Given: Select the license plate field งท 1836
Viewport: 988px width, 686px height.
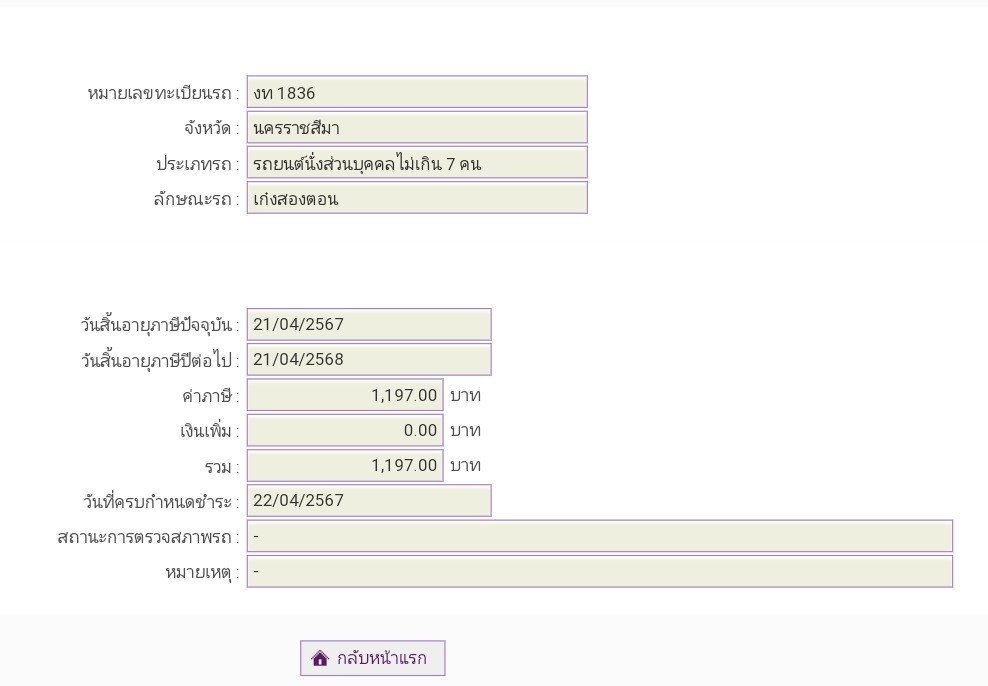Looking at the screenshot, I should coord(417,92).
